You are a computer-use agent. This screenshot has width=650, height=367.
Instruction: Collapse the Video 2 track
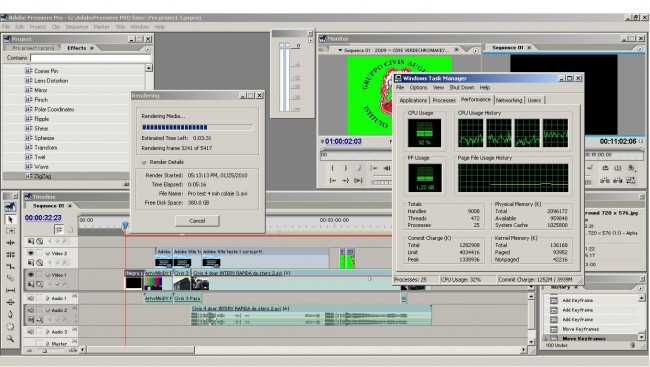pyautogui.click(x=48, y=253)
